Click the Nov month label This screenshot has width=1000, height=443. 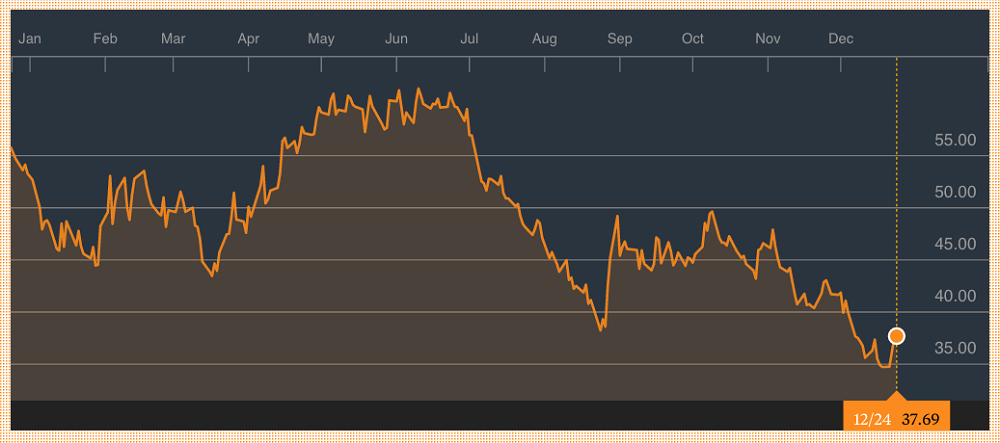coord(768,39)
